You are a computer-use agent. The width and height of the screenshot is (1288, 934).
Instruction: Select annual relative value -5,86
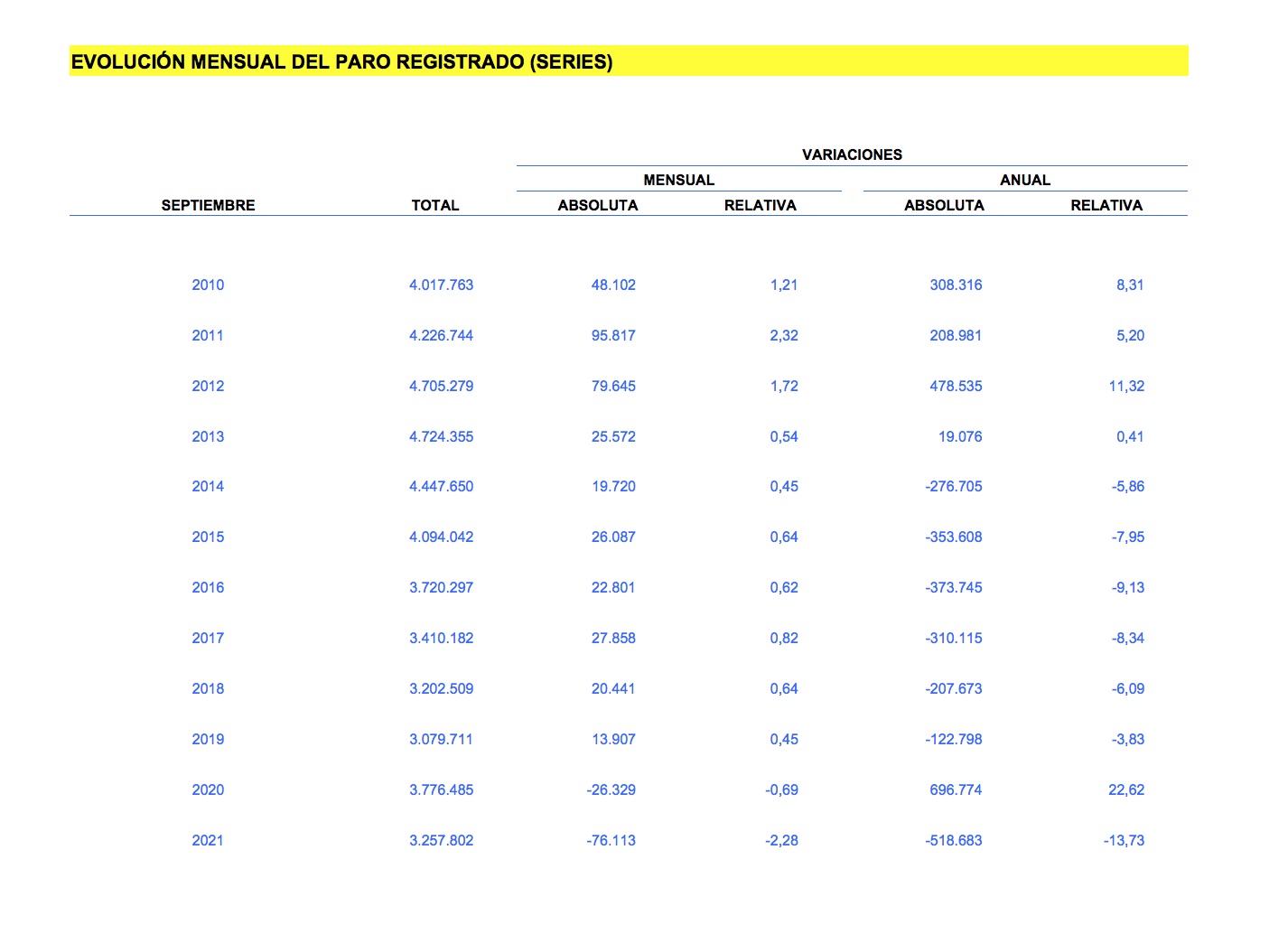click(1127, 486)
